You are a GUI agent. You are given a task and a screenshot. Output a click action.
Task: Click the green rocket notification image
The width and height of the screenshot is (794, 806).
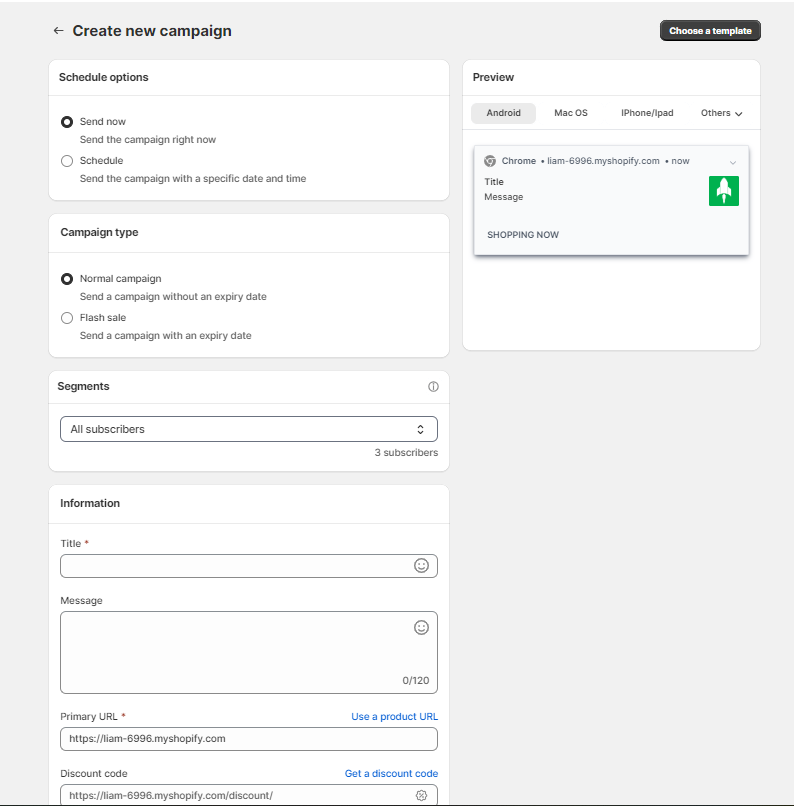point(723,191)
